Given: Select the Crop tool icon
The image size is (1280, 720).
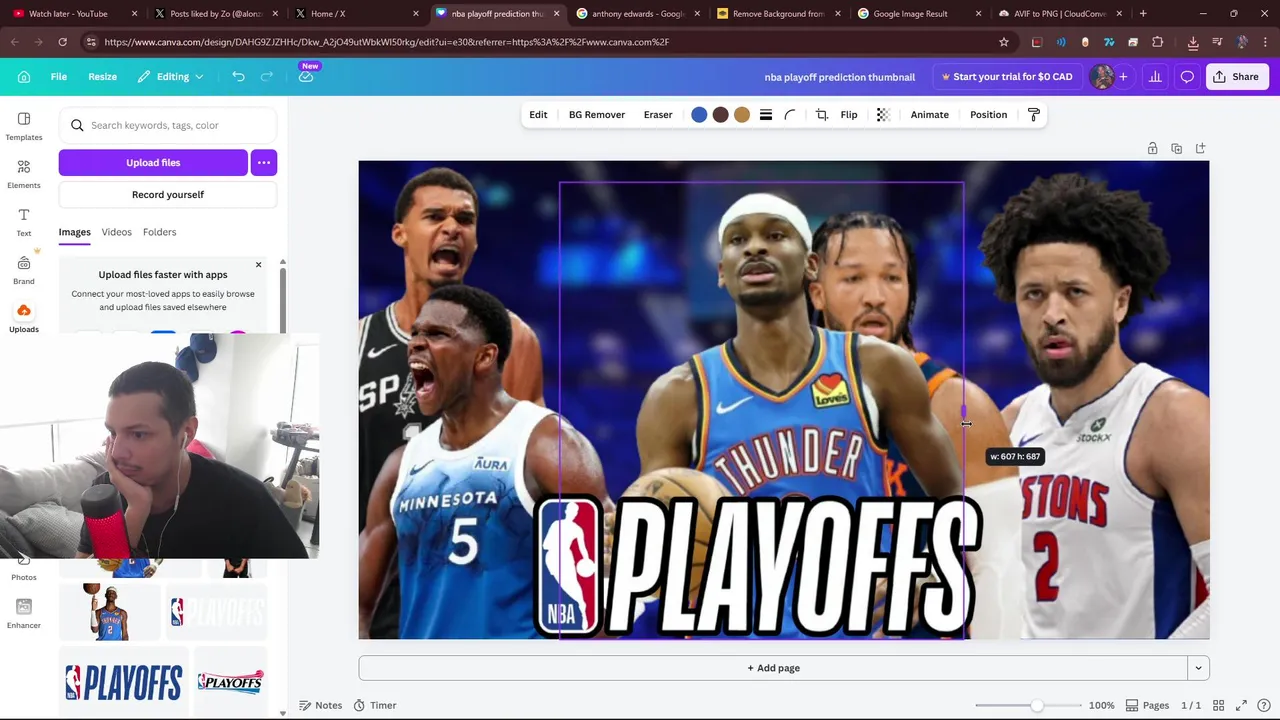Looking at the screenshot, I should click(822, 115).
